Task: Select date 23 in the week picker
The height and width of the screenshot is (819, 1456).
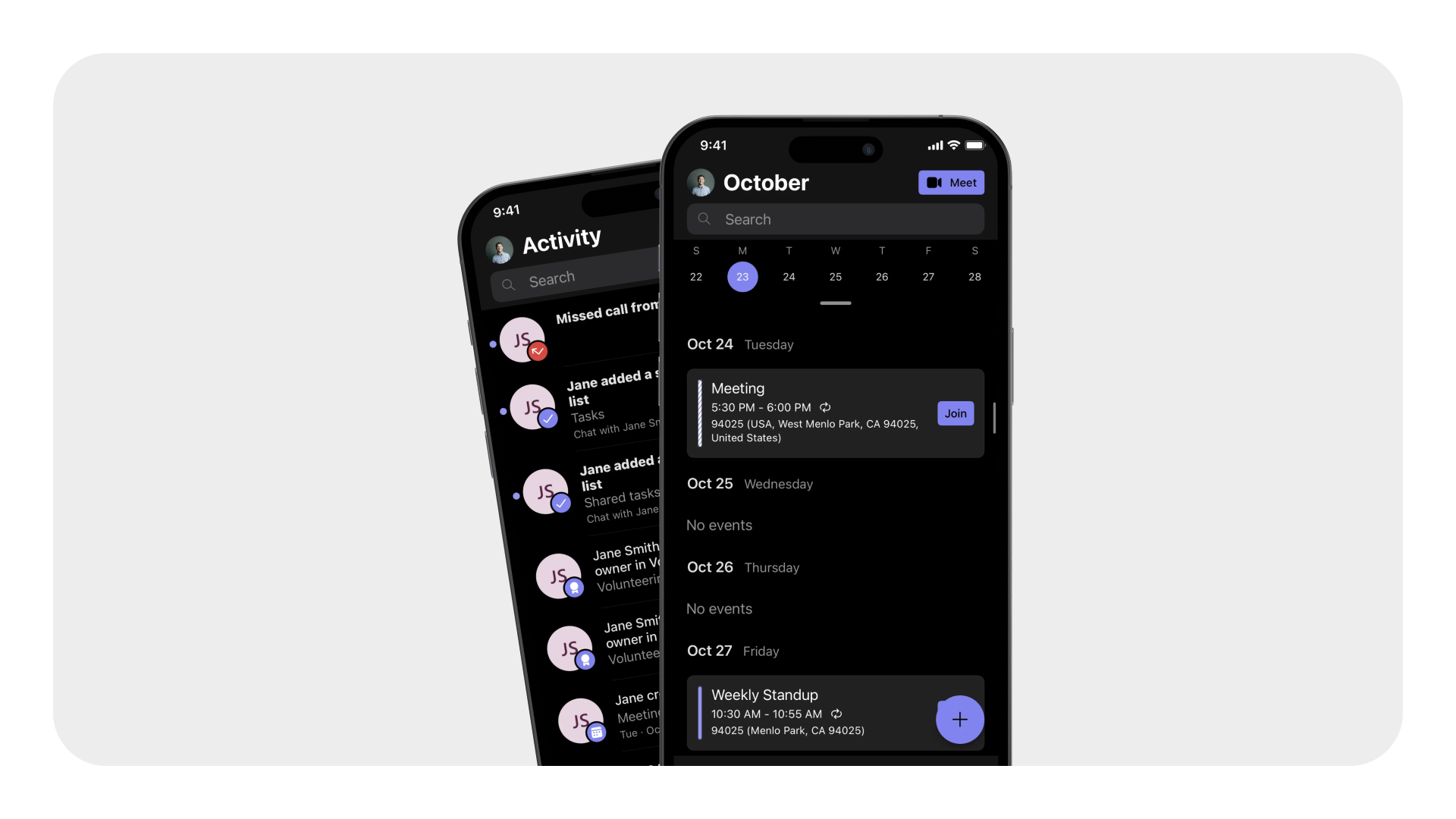Action: [742, 277]
